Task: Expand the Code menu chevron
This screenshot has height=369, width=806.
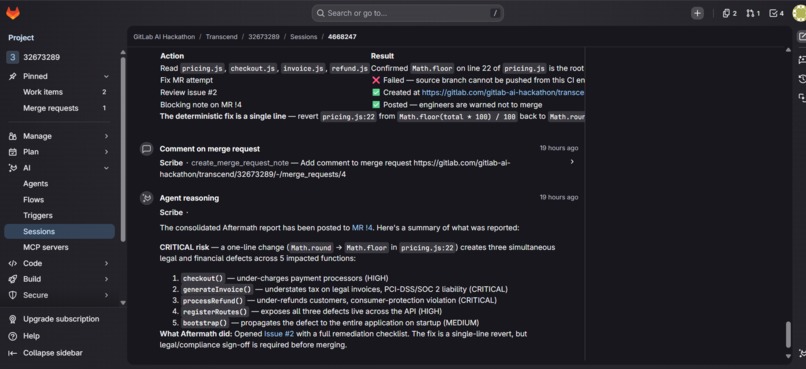Action: pos(106,263)
